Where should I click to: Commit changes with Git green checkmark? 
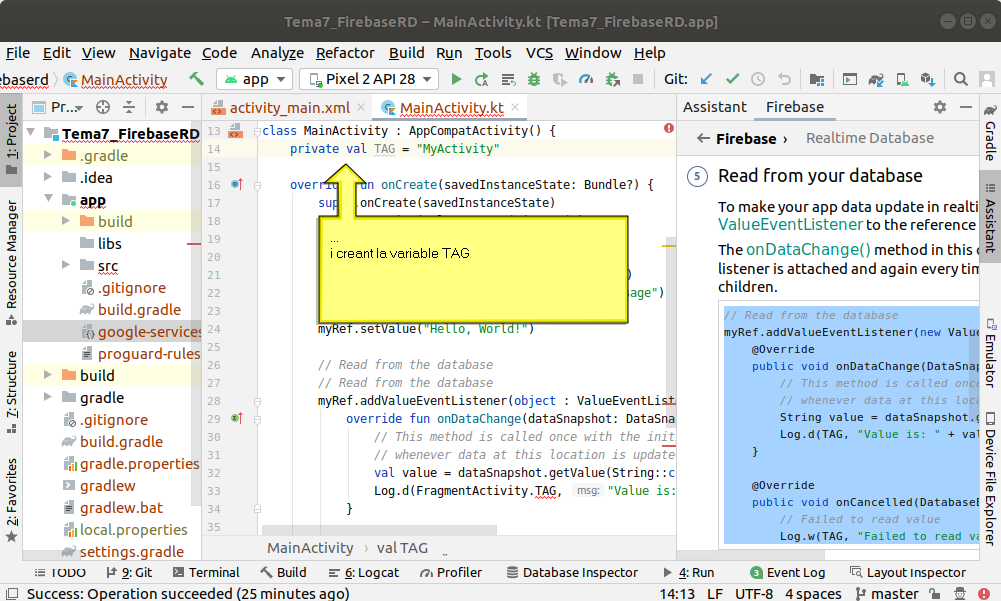coord(732,79)
